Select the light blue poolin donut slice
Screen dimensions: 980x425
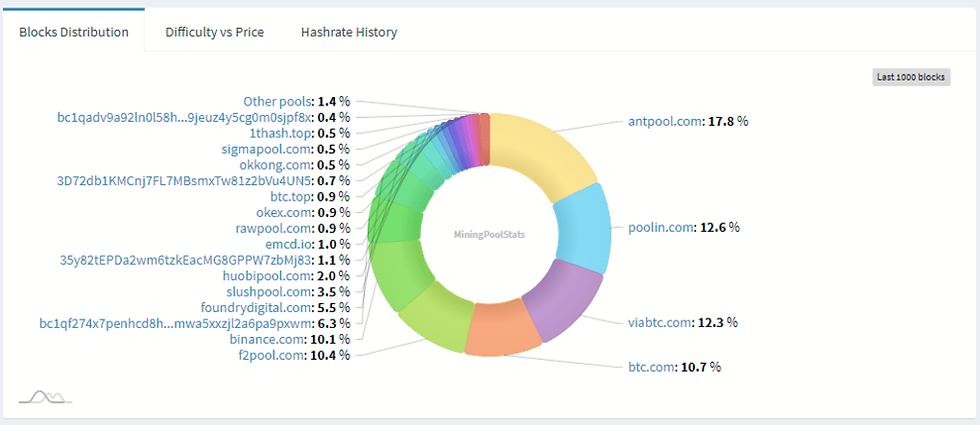click(582, 230)
